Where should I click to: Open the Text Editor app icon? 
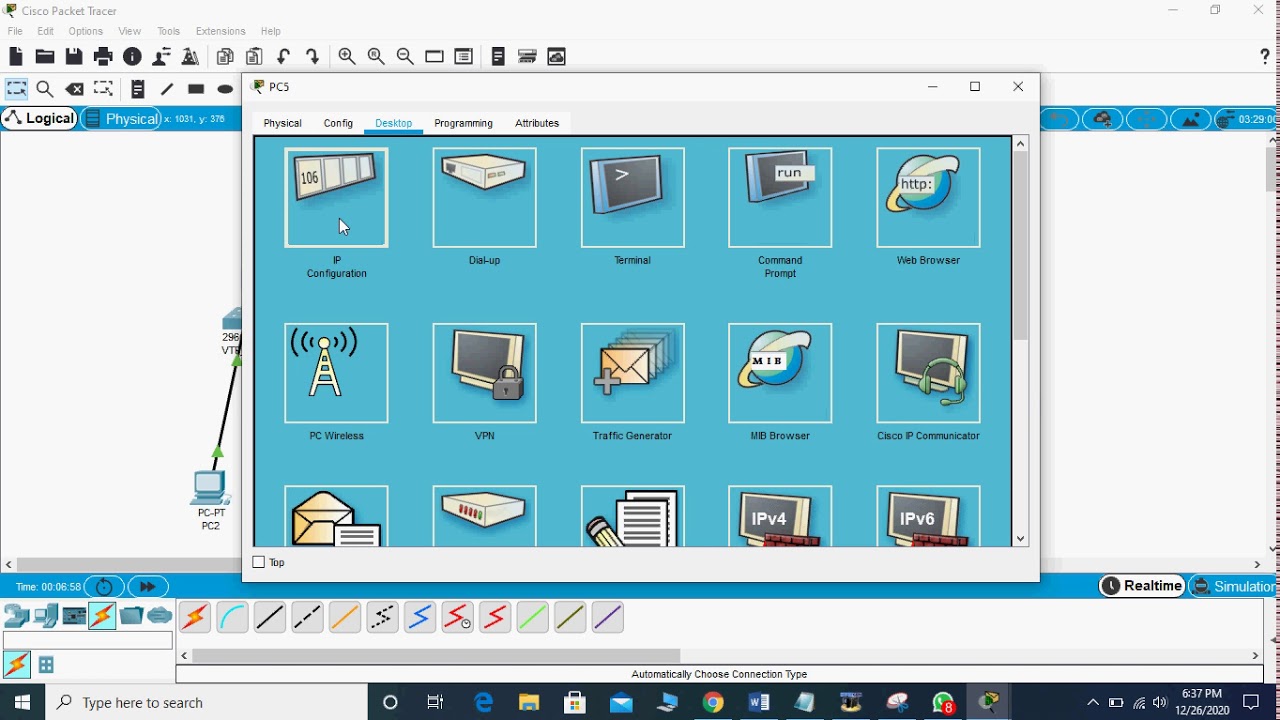click(632, 517)
